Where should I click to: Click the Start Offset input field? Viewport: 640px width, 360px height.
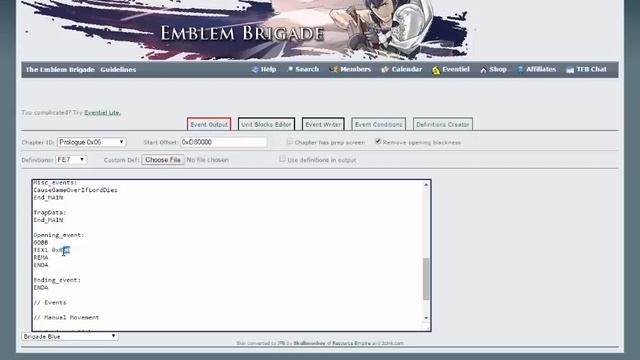click(224, 142)
